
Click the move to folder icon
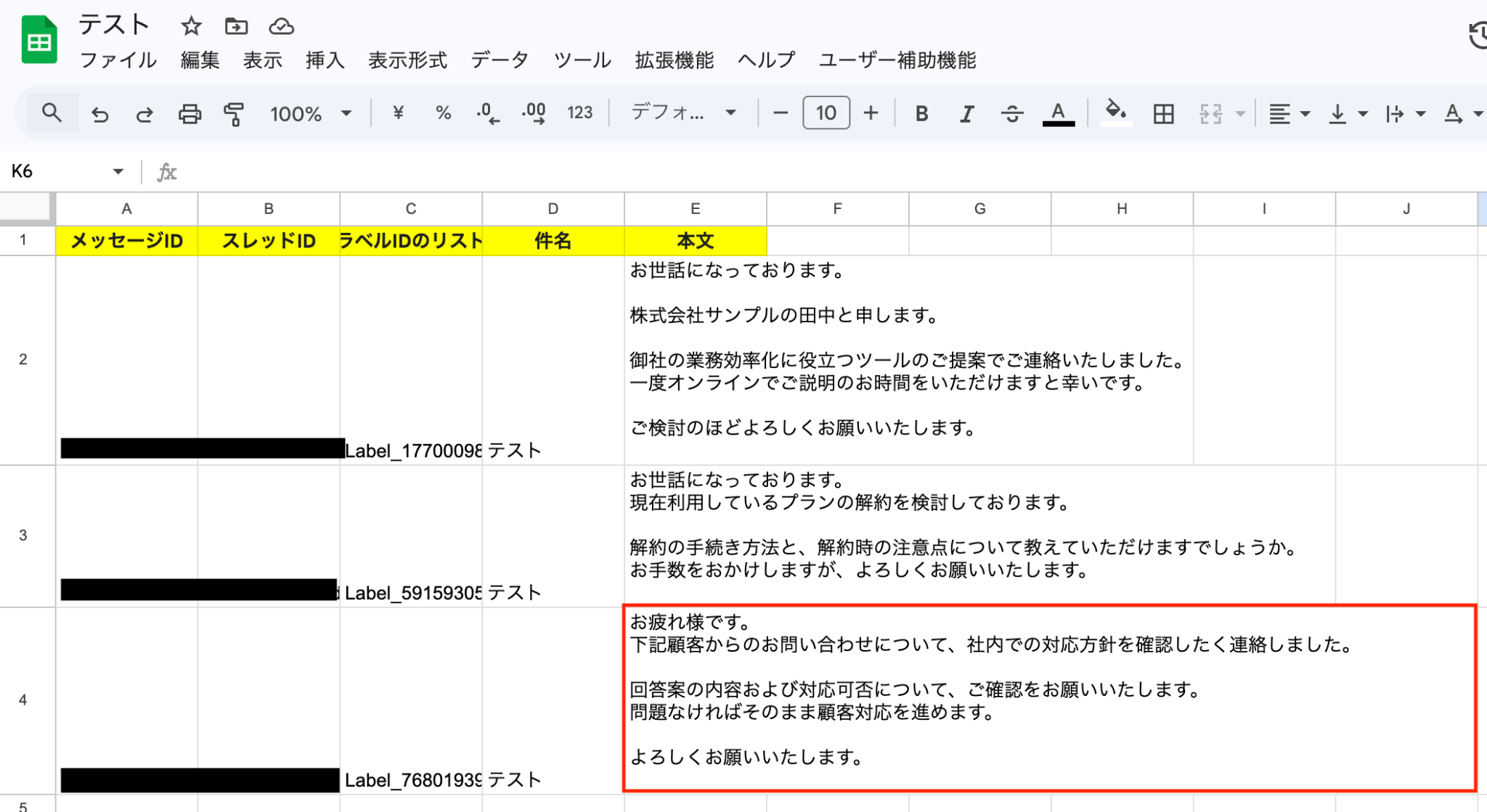click(x=236, y=27)
